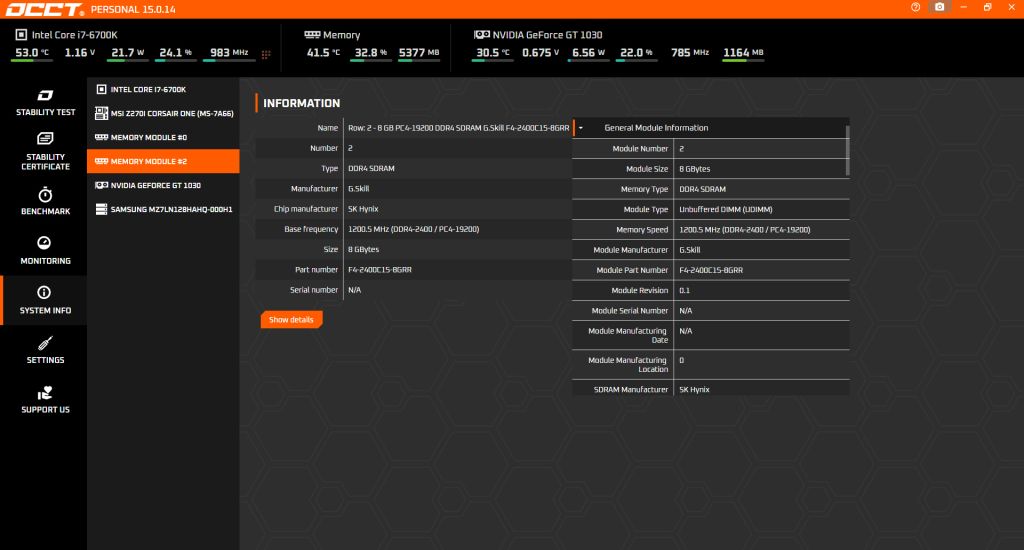The image size is (1024, 550).
Task: Click the Chip manufacturer SK Hynix value
Action: click(x=363, y=209)
